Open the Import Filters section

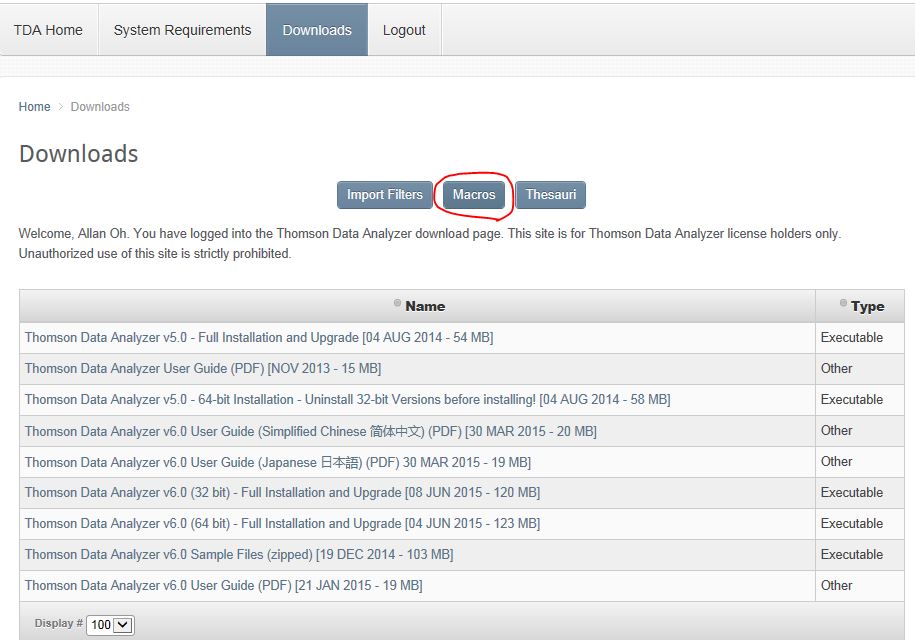385,195
